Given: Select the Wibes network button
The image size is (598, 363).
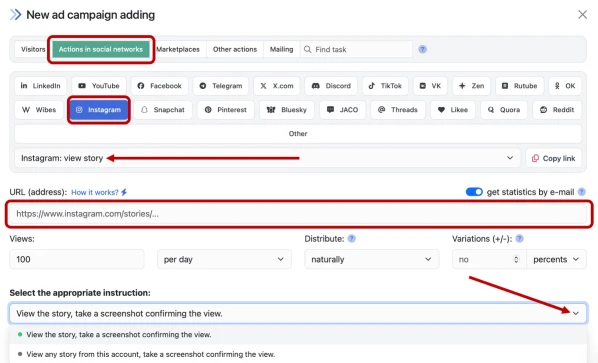Looking at the screenshot, I should coord(39,110).
